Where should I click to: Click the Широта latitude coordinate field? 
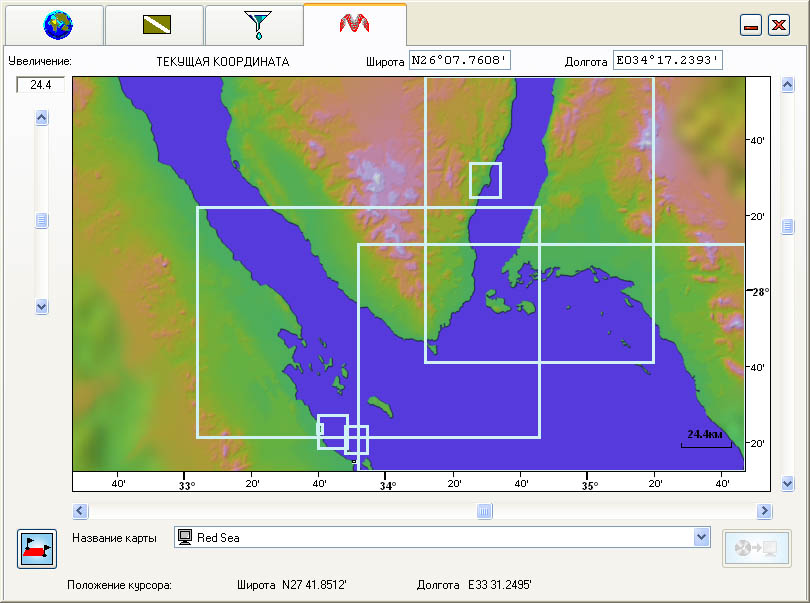pos(460,61)
